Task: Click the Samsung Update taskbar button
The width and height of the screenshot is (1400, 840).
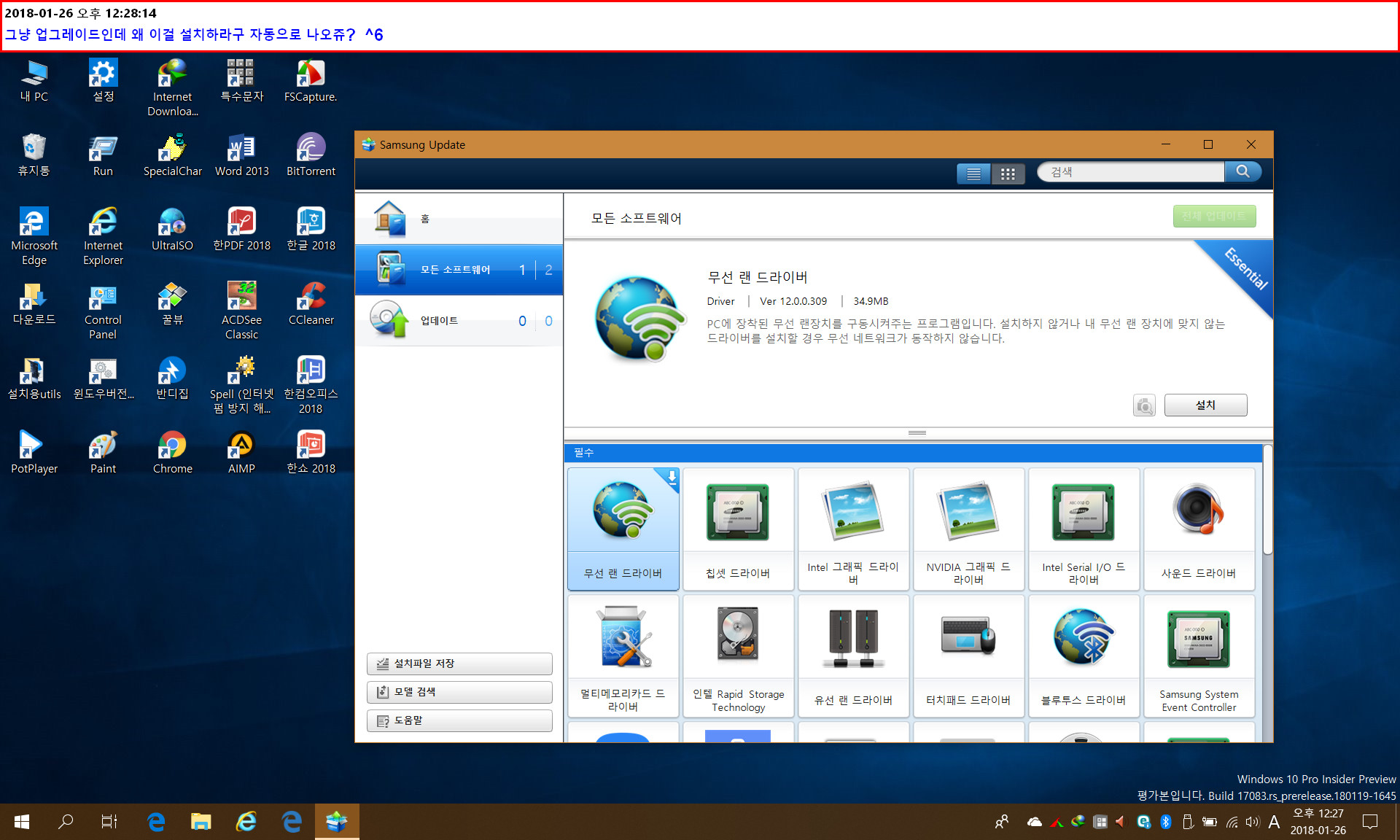Action: tap(336, 822)
